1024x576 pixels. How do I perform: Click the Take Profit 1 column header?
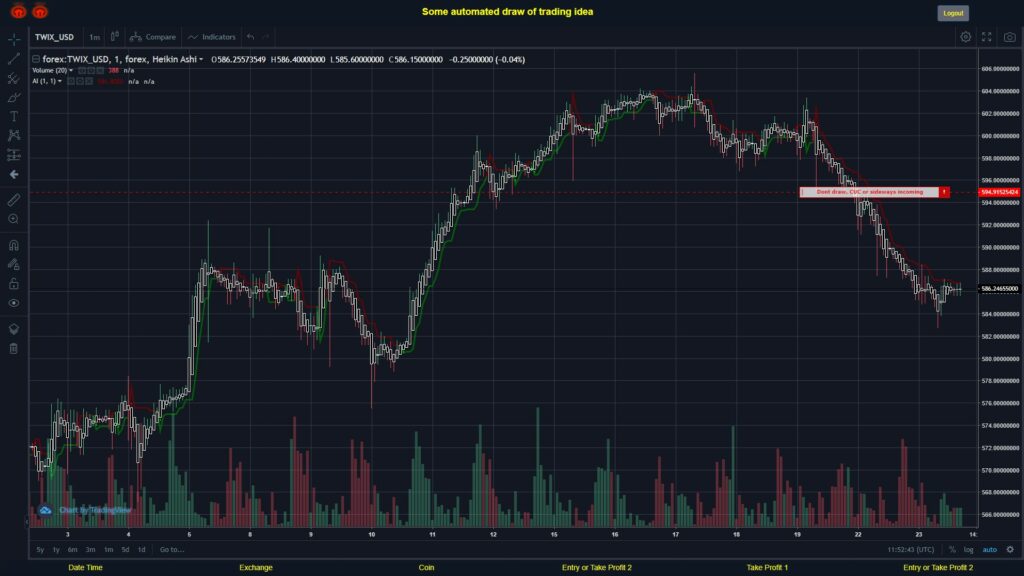pyautogui.click(x=767, y=568)
